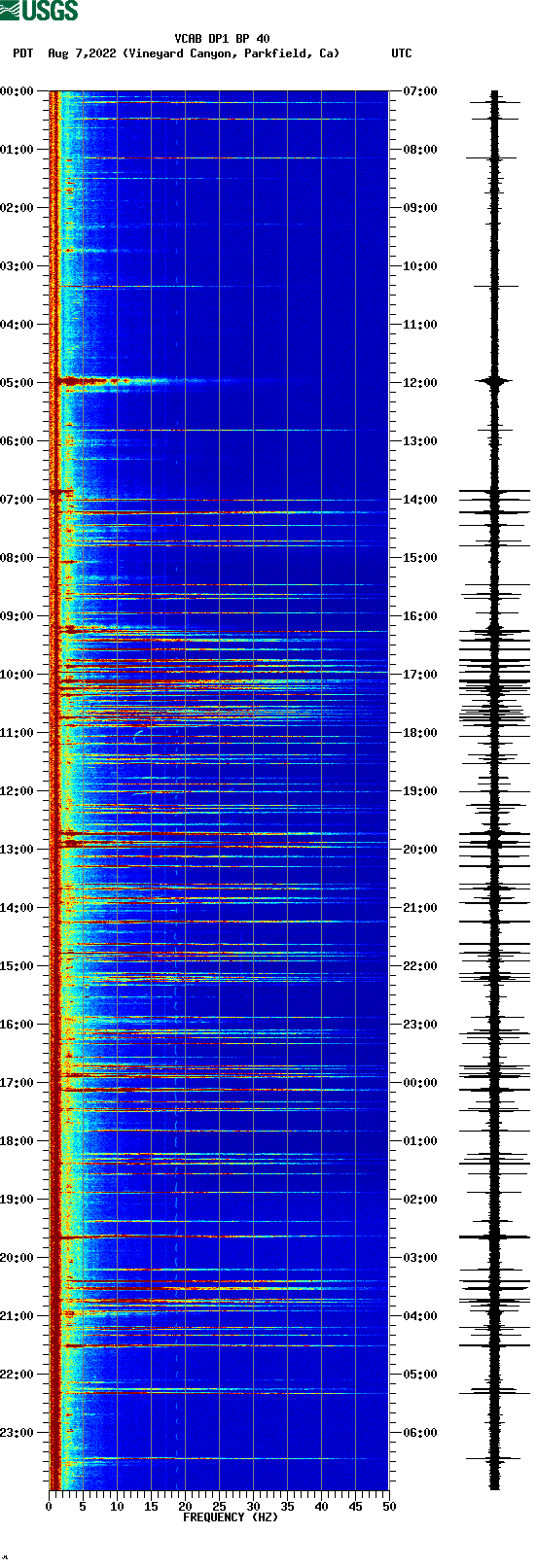Click the '05:00' UTC time label
The height and width of the screenshot is (1568, 537).
point(420,1375)
